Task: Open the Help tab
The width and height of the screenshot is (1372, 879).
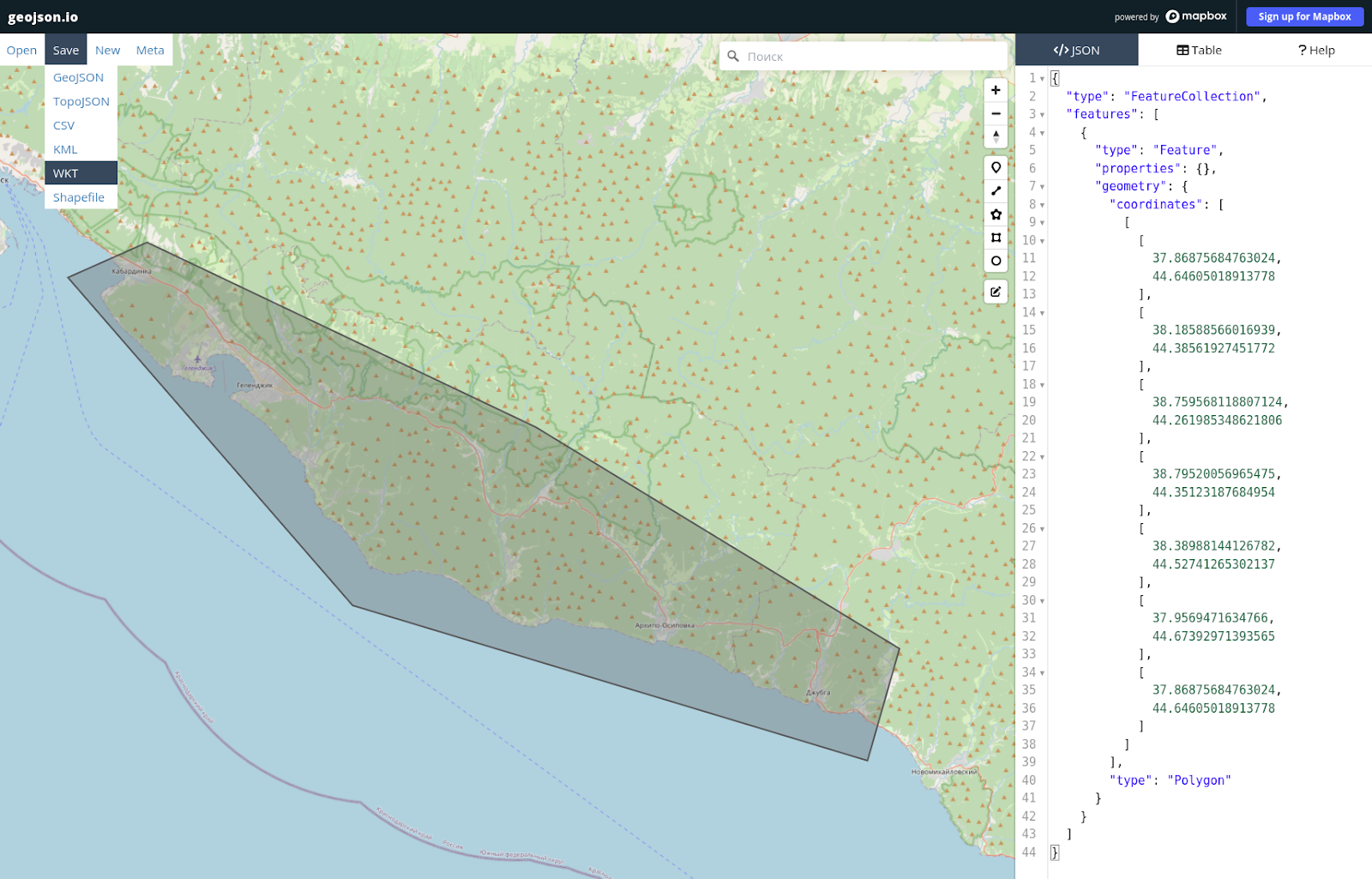Action: (x=1316, y=51)
